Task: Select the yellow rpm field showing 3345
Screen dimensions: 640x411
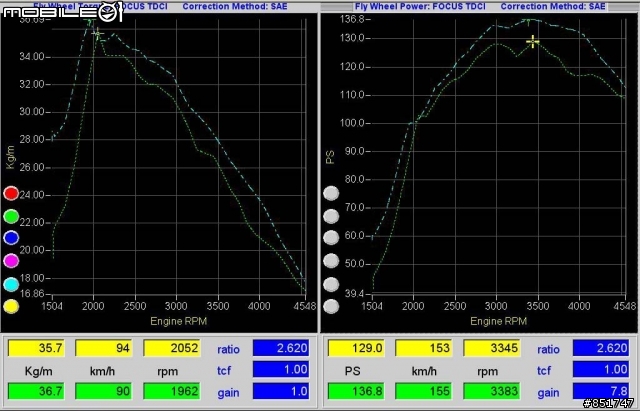Action: click(x=492, y=348)
